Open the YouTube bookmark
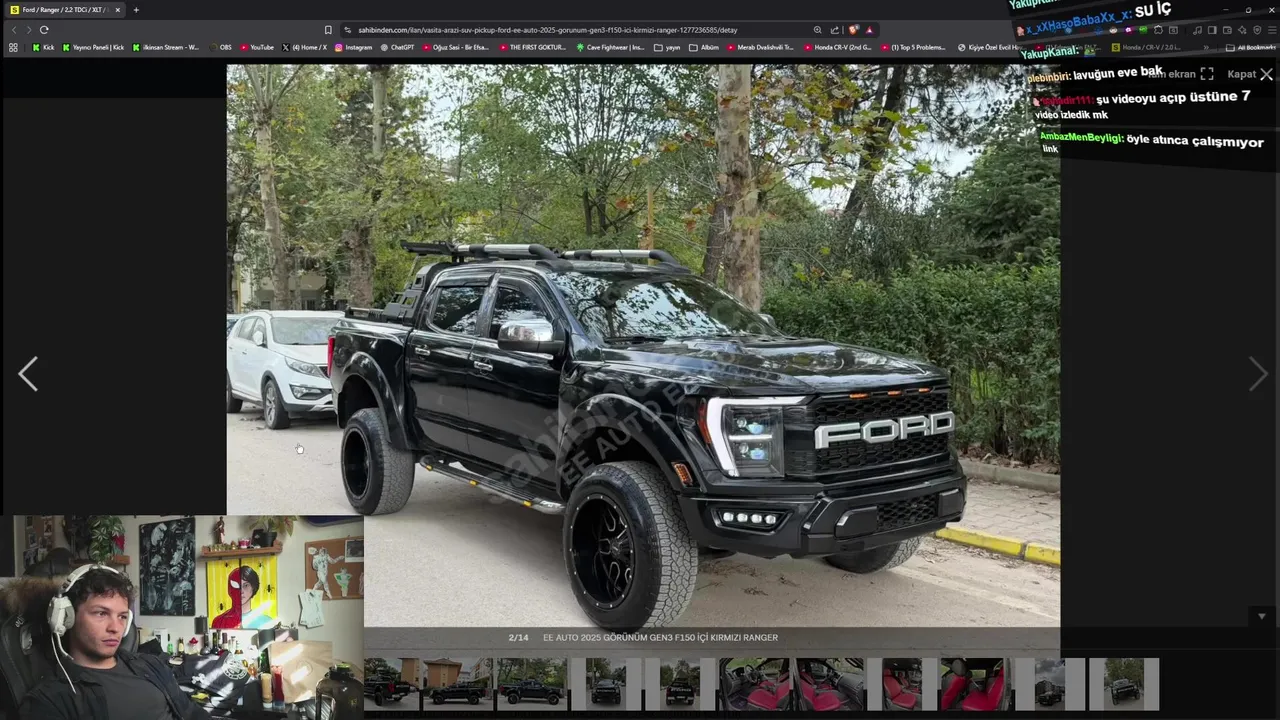The width and height of the screenshot is (1280, 720). (x=256, y=47)
